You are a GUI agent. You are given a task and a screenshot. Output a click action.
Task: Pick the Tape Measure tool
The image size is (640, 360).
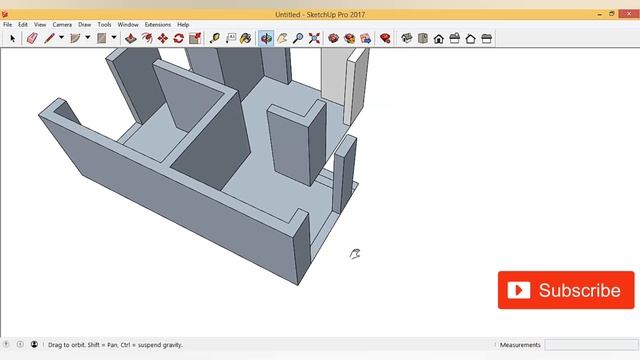[215, 39]
